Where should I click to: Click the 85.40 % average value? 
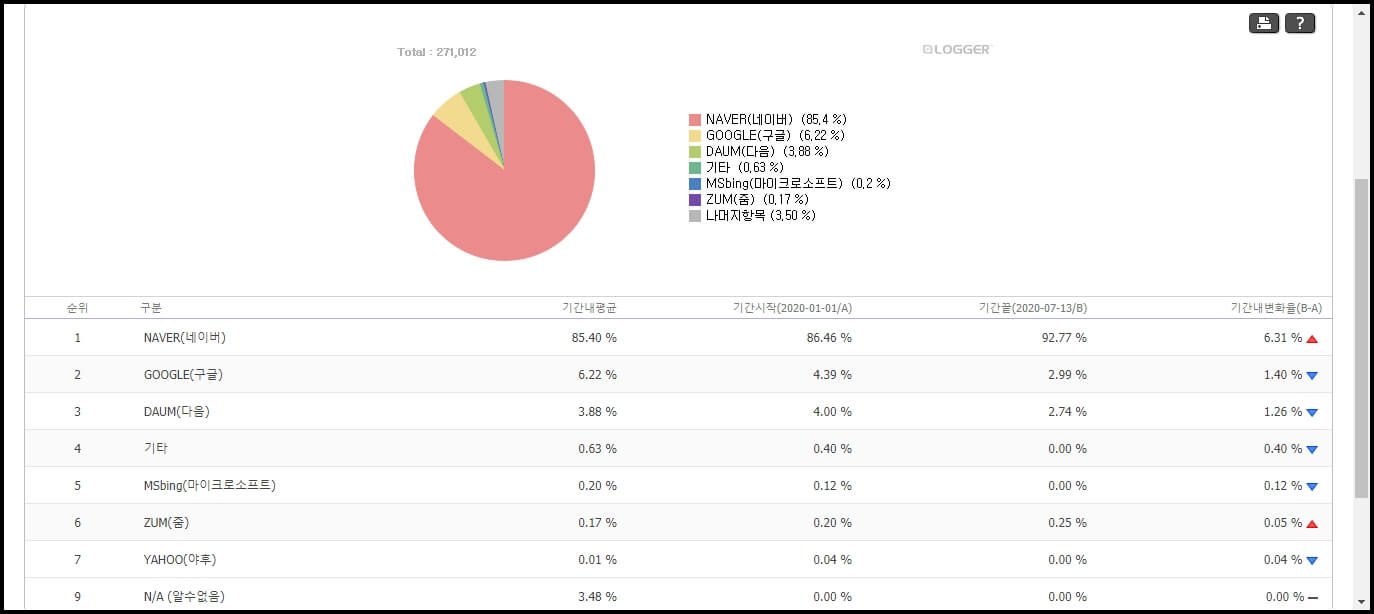coord(594,338)
